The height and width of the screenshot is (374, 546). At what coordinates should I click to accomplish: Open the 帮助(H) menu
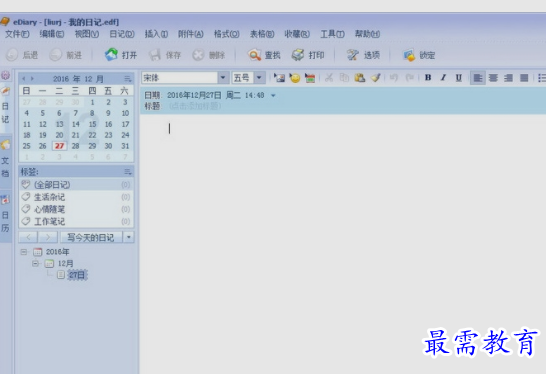pyautogui.click(x=367, y=34)
